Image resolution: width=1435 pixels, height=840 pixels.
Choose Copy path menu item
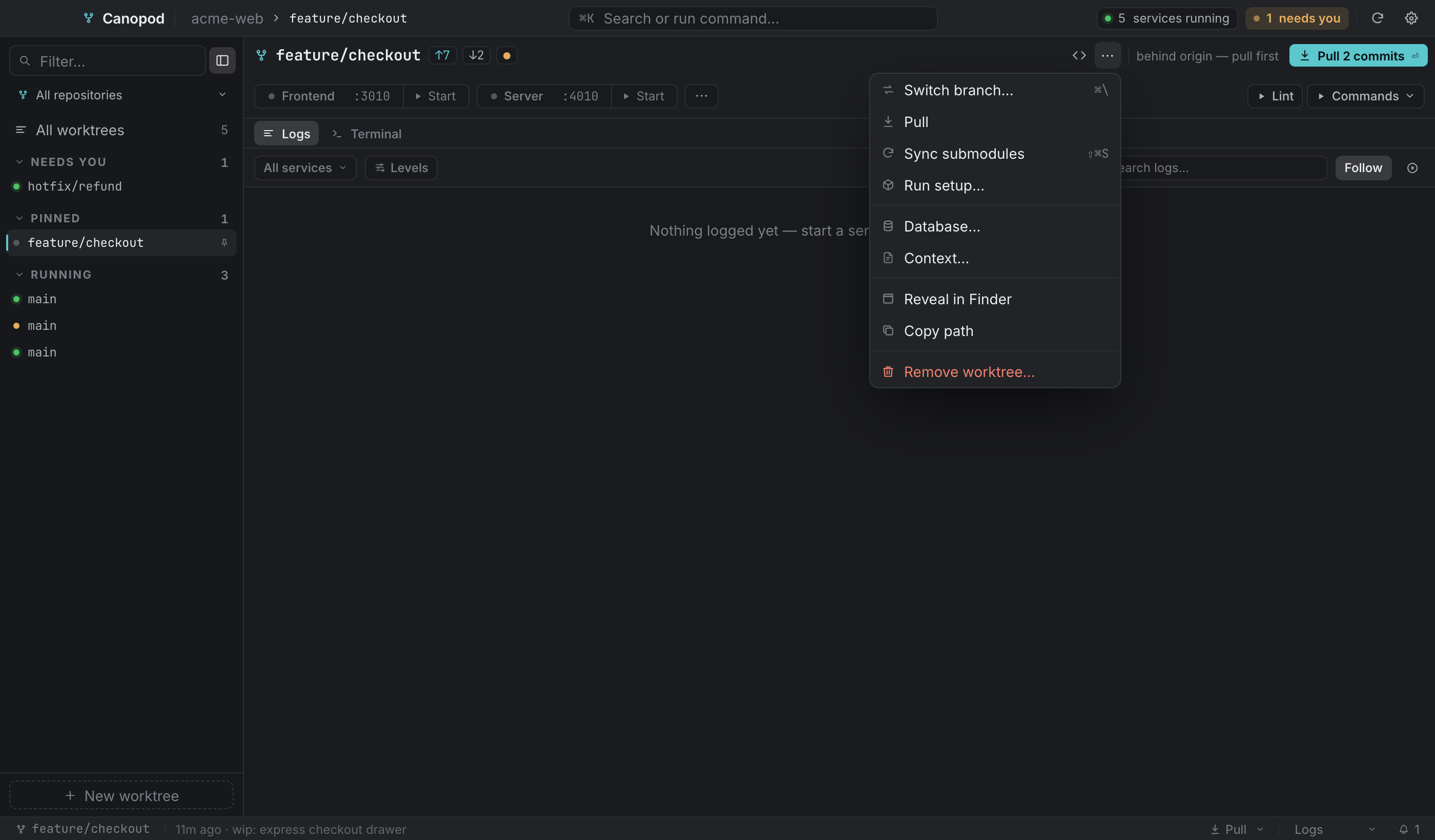tap(995, 331)
